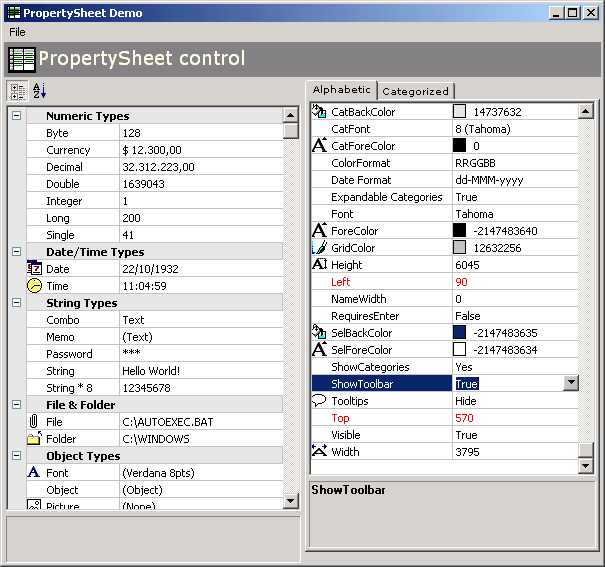Click the folder icon beside Folder

34,439
